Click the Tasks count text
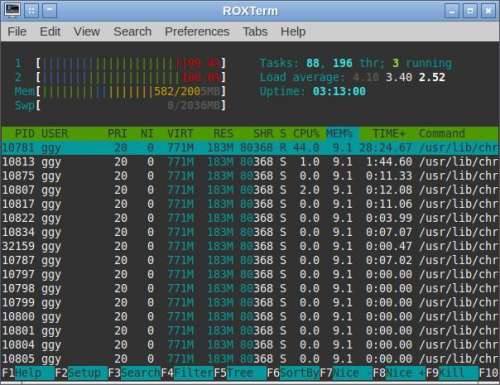500x385 pixels. tap(356, 63)
